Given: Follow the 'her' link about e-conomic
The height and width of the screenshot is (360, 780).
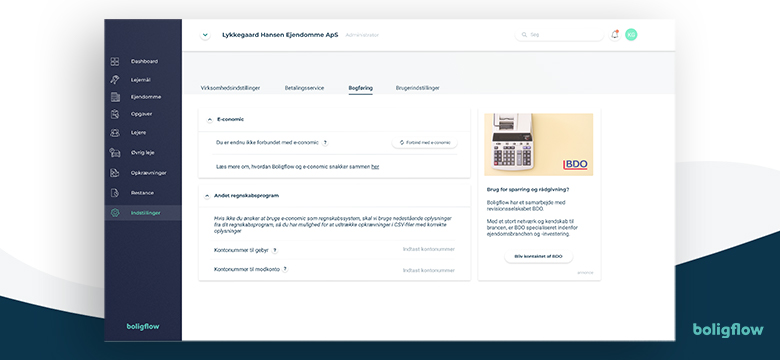Looking at the screenshot, I should [x=375, y=167].
